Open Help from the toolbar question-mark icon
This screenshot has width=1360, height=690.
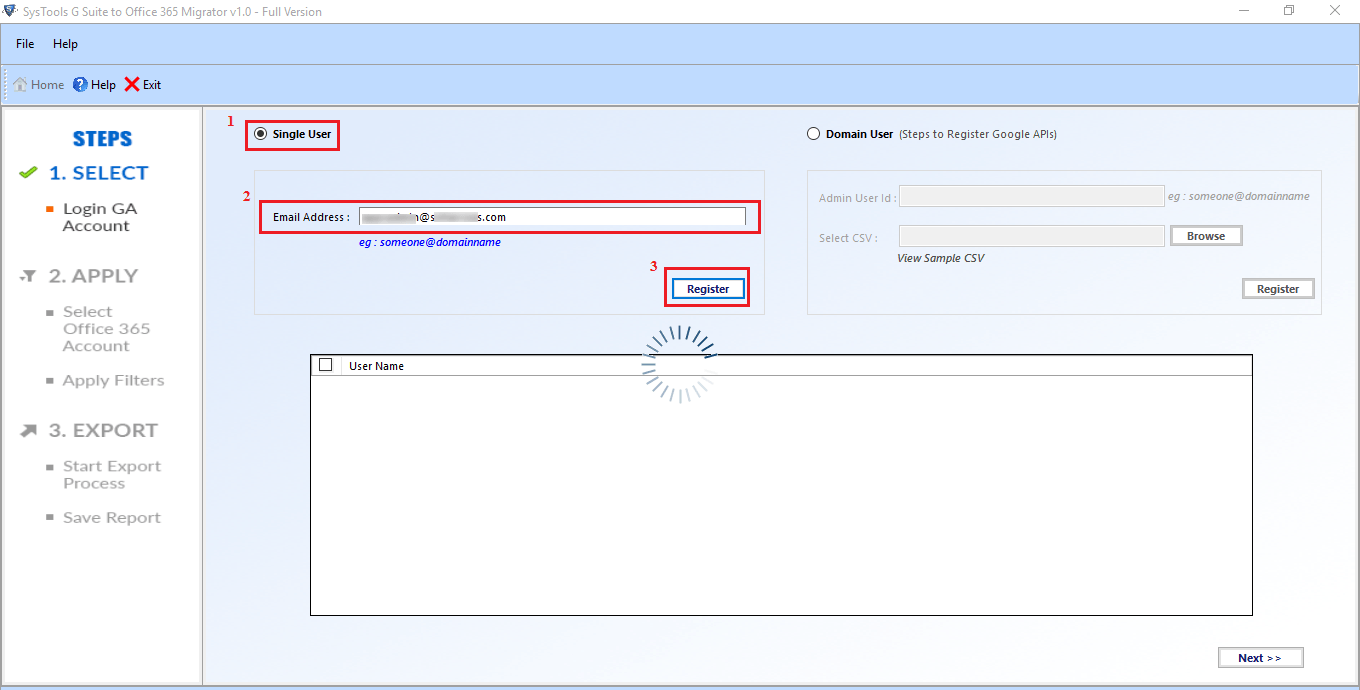[x=80, y=85]
